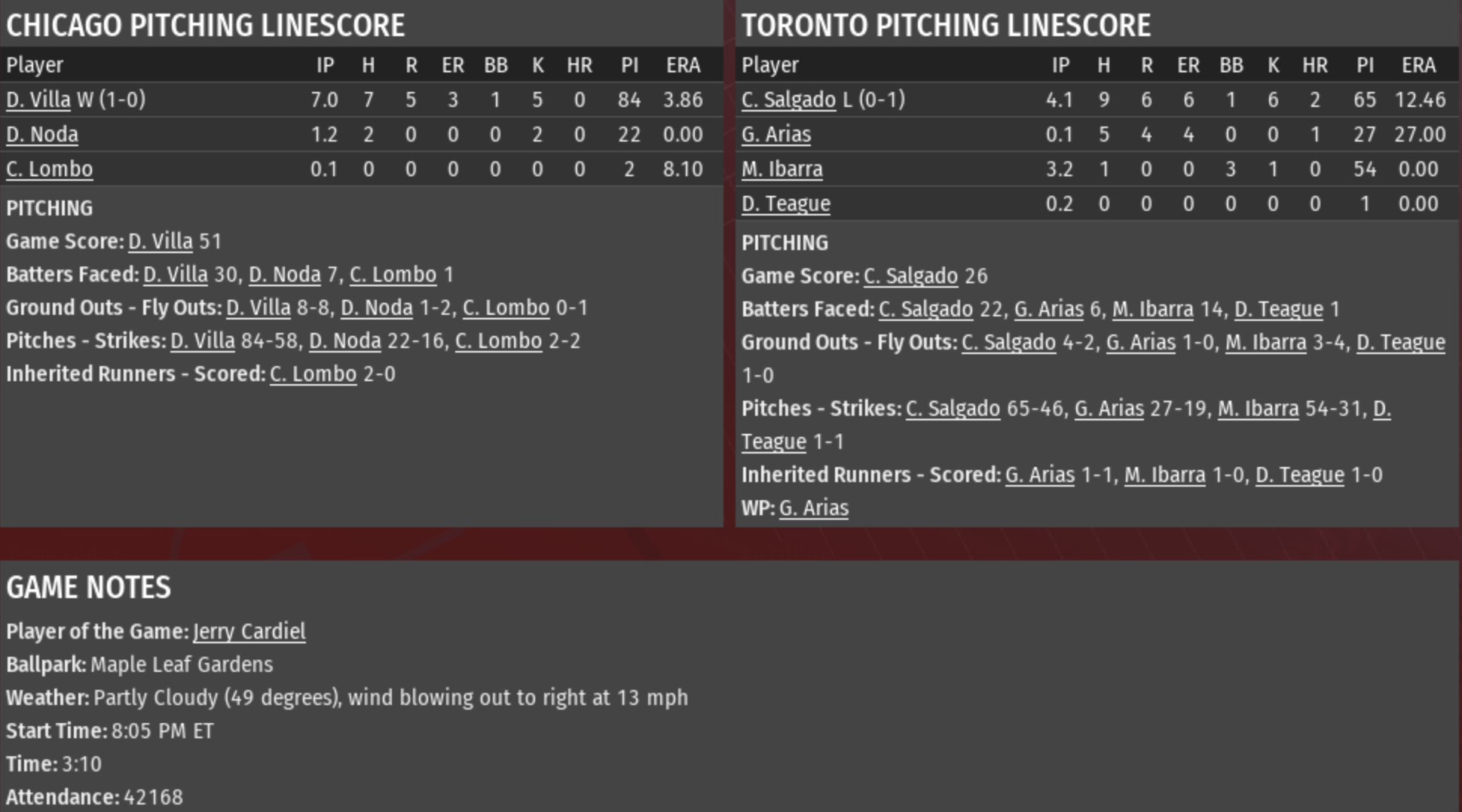The width and height of the screenshot is (1462, 812).
Task: Click C. Salgado in Game Score line
Action: 911,276
